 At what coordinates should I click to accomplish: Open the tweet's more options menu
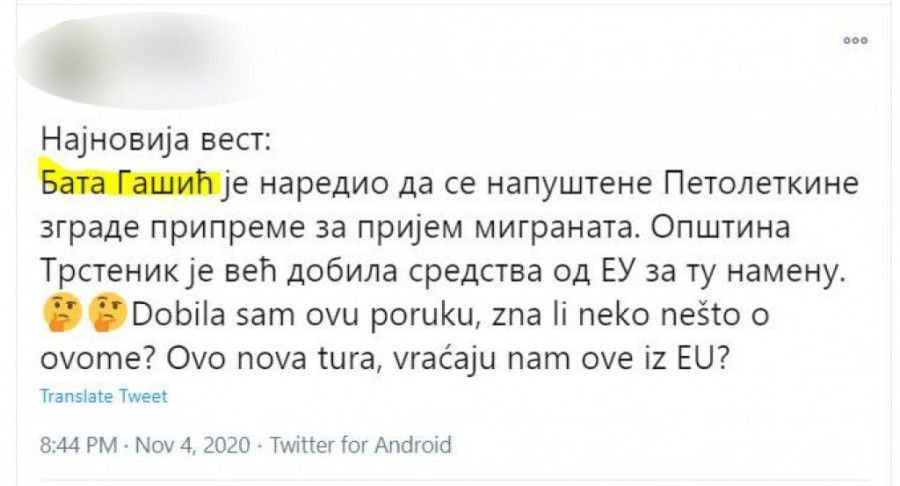[854, 40]
